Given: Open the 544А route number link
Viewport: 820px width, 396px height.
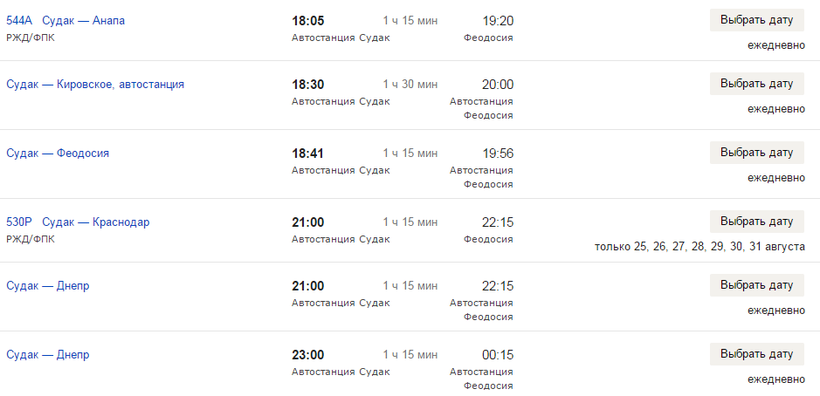Looking at the screenshot, I should tap(19, 21).
